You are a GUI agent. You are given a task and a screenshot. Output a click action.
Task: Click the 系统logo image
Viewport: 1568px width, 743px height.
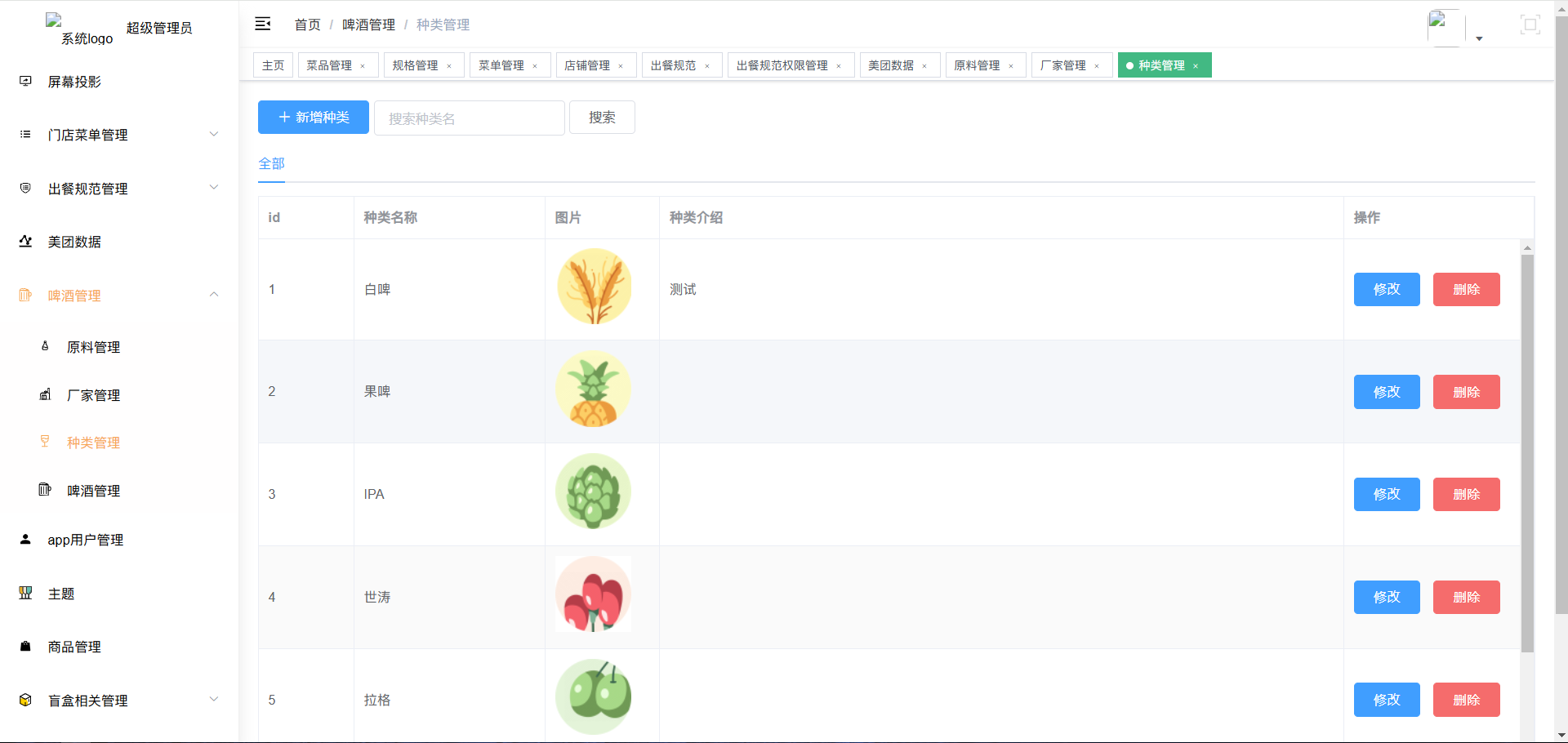coord(80,29)
